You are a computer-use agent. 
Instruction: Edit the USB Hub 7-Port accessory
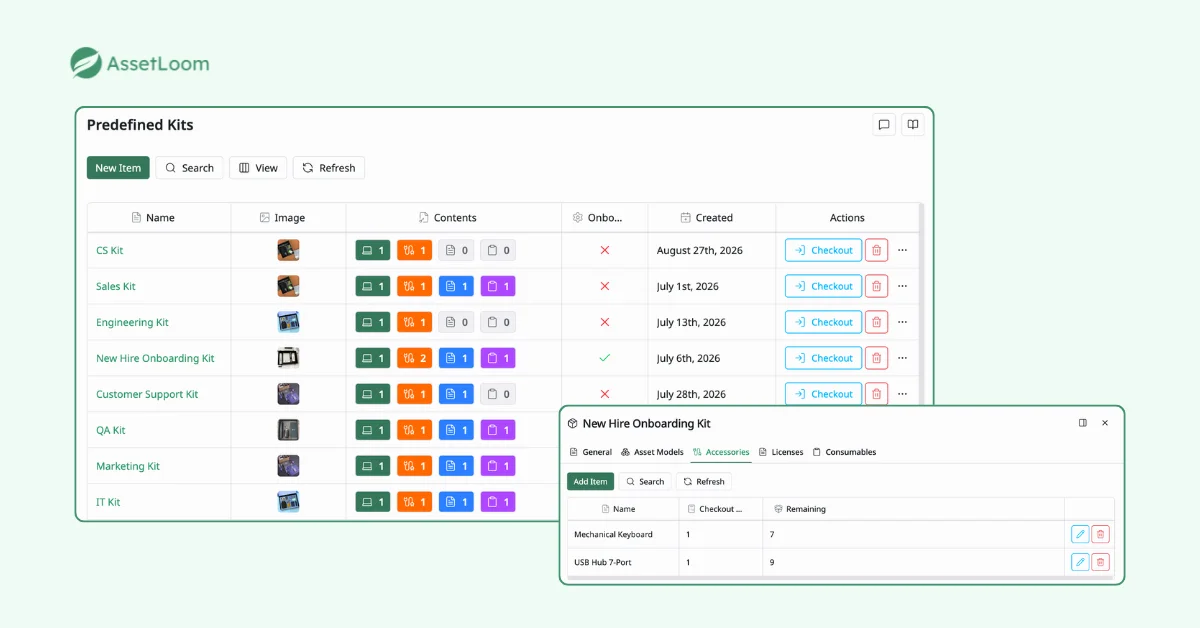[x=1080, y=562]
